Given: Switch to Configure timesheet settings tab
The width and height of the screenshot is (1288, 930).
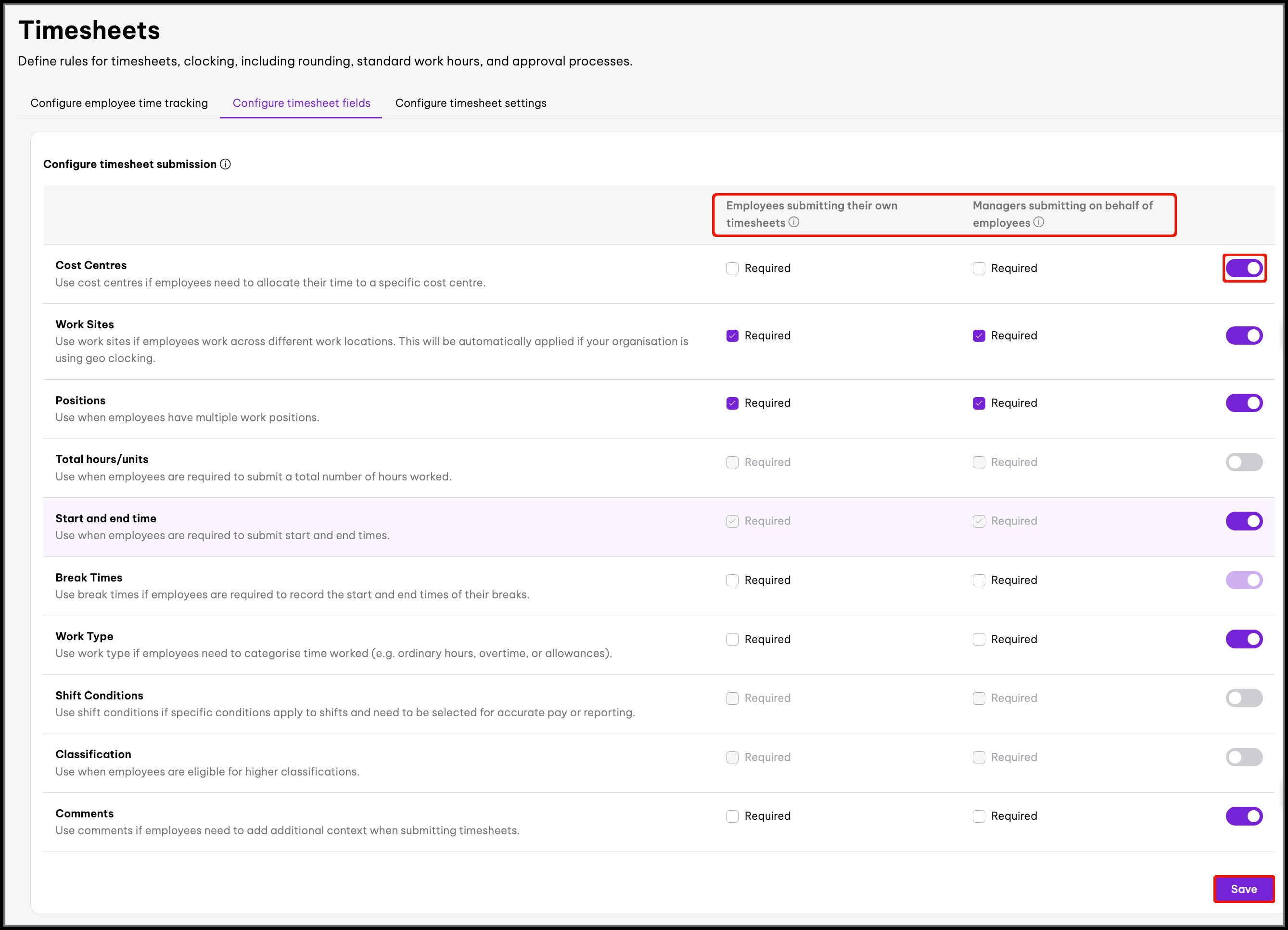Looking at the screenshot, I should 471,103.
